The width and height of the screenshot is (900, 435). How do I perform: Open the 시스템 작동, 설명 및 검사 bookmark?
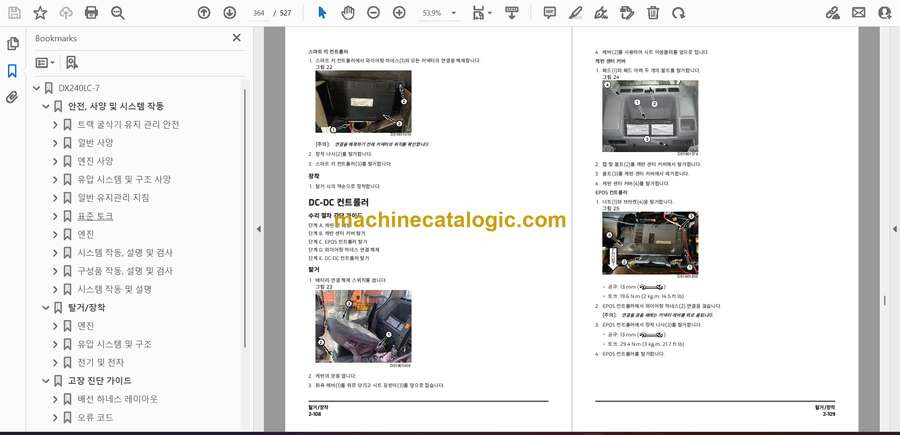click(x=125, y=253)
